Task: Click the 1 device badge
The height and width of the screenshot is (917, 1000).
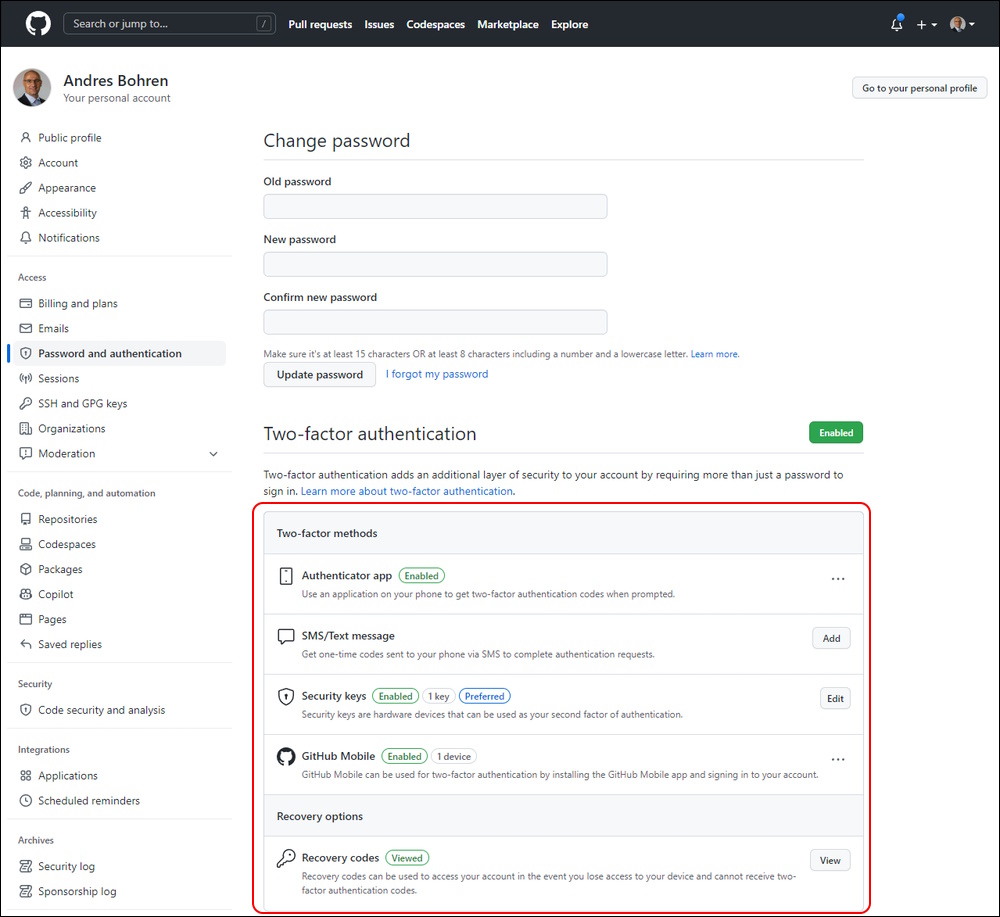Action: pyautogui.click(x=453, y=756)
